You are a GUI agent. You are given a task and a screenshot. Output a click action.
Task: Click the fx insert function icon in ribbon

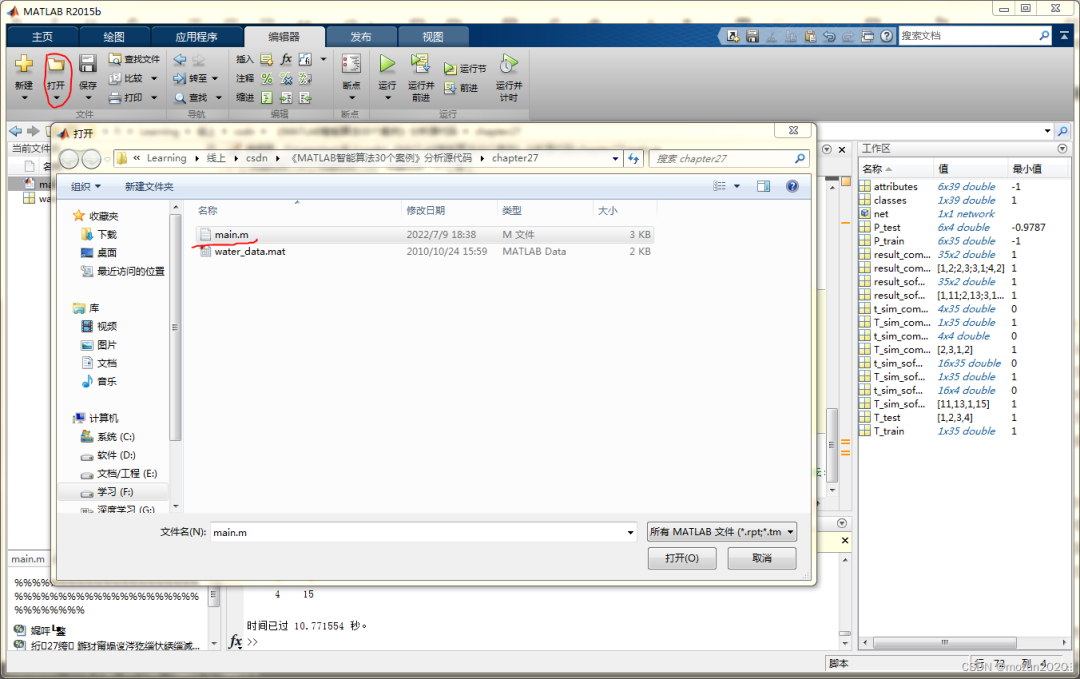[x=286, y=59]
